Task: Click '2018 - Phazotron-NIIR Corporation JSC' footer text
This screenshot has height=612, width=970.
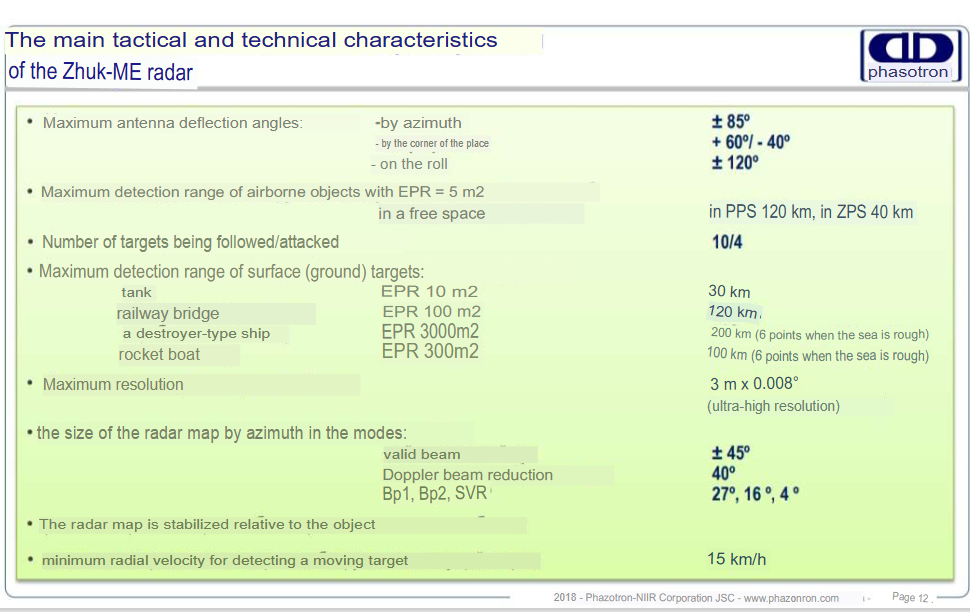Action: 644,598
